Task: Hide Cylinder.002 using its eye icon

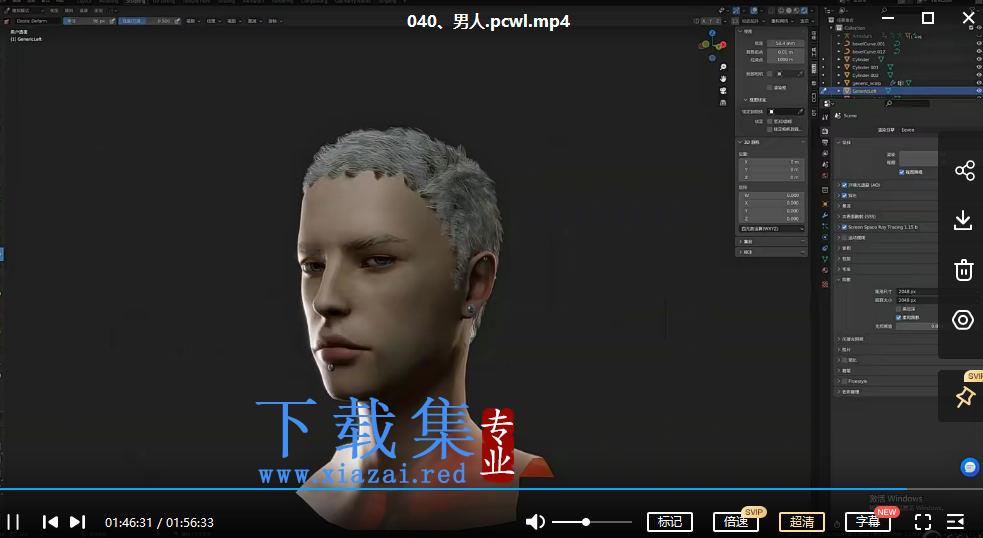Action: tap(979, 75)
